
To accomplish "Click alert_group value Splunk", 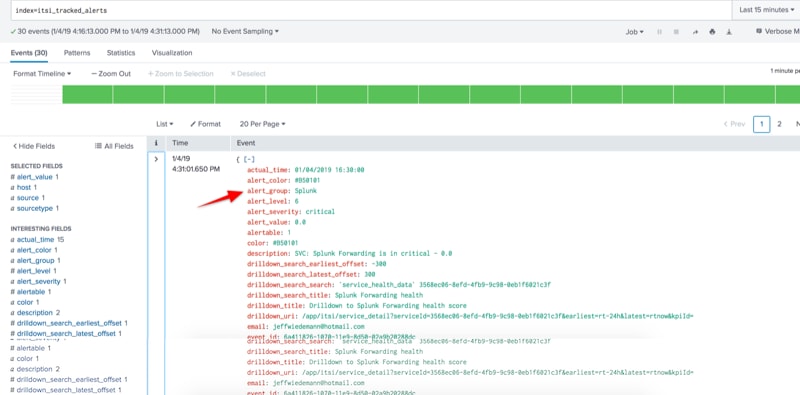I will point(306,191).
